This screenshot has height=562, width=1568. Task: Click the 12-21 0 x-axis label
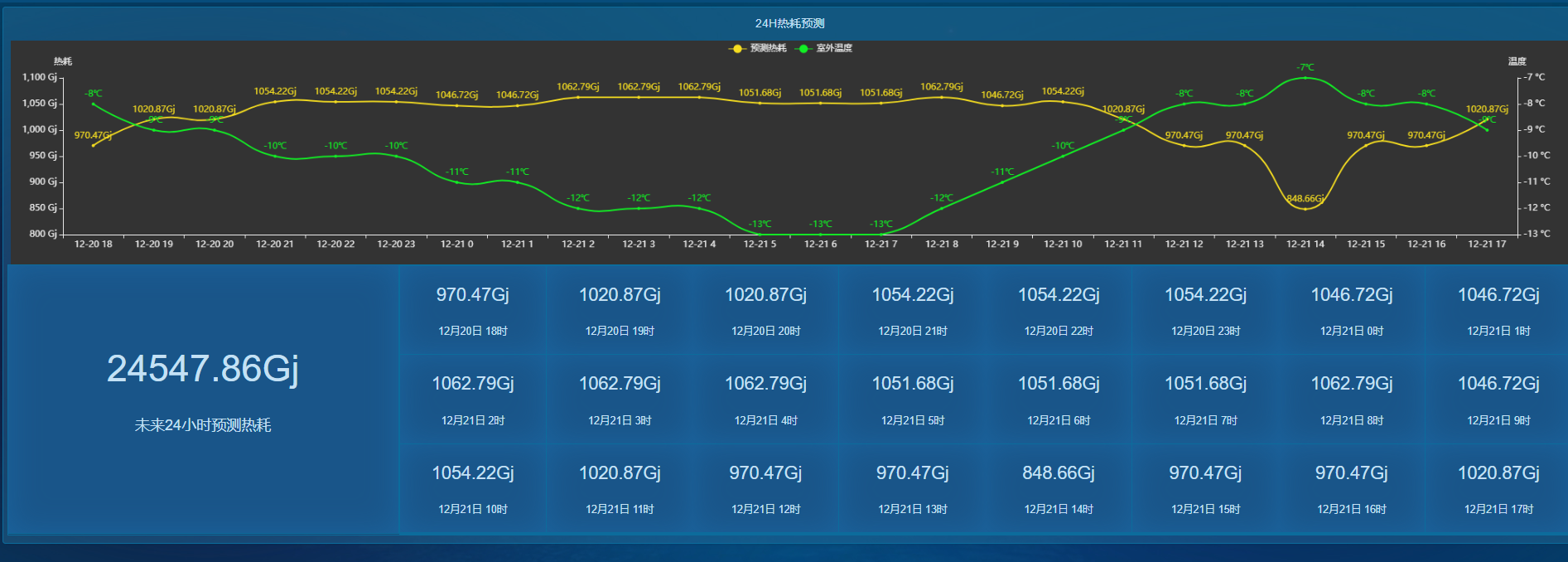click(456, 245)
